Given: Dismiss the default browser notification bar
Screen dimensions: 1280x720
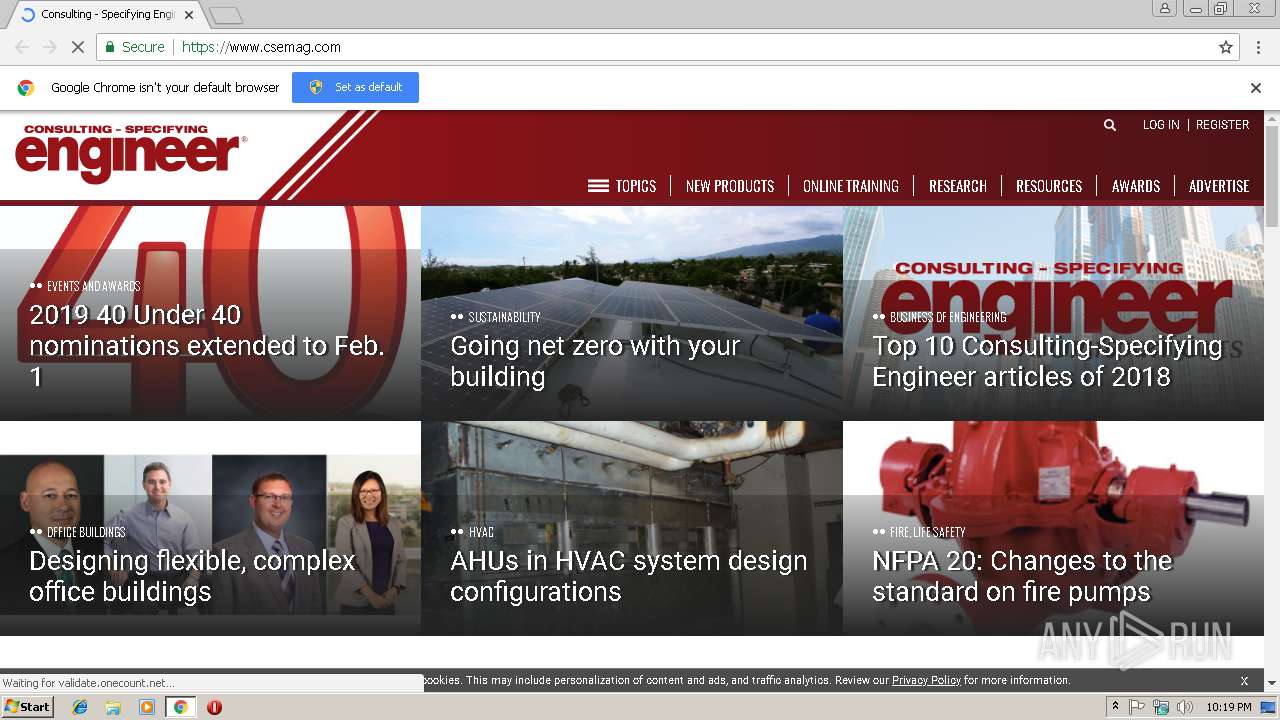Looking at the screenshot, I should pyautogui.click(x=1256, y=88).
